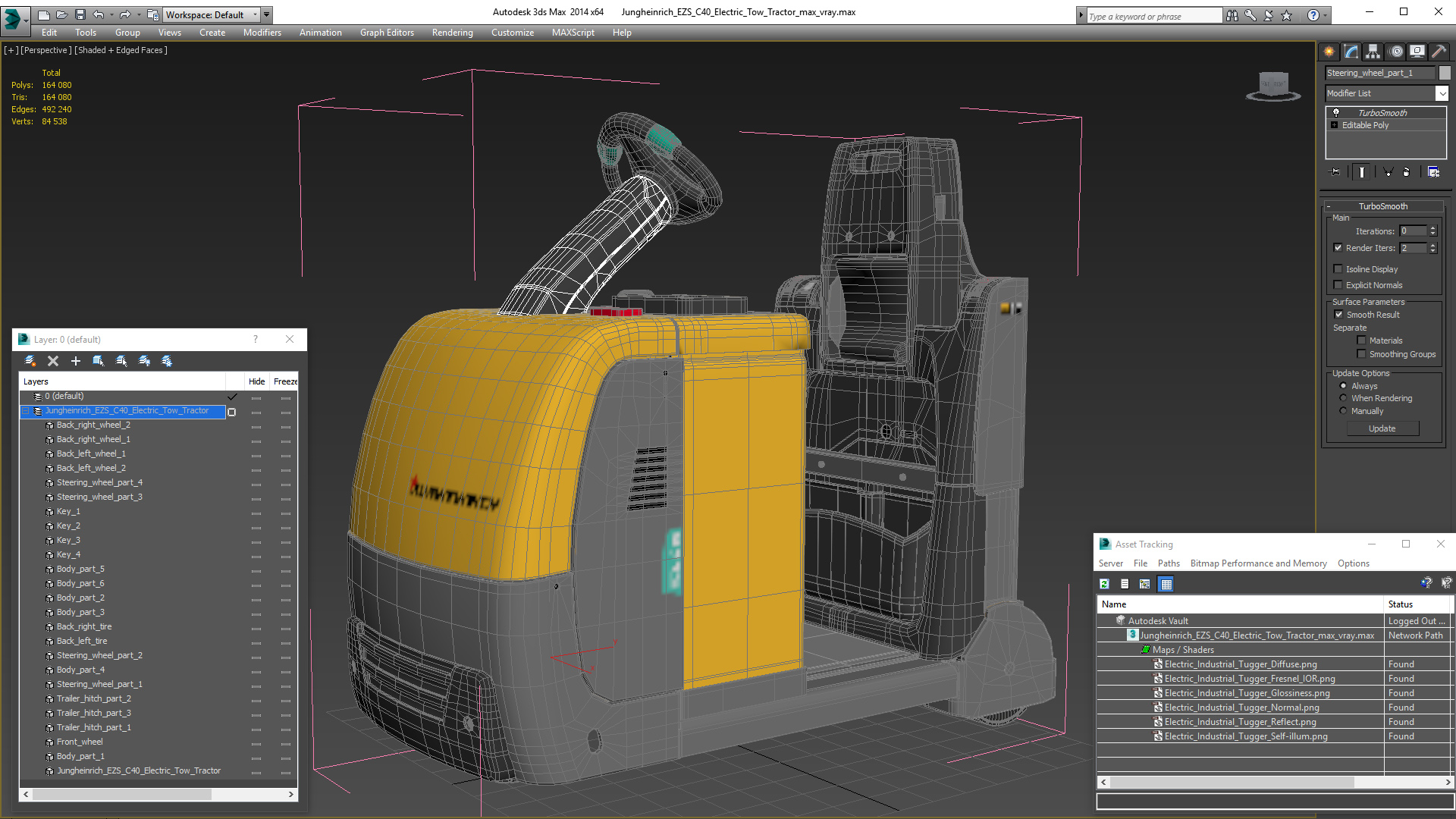Screen dimensions: 1456x819
Task: Click Make Unique icon under modifier stack
Action: [1388, 172]
